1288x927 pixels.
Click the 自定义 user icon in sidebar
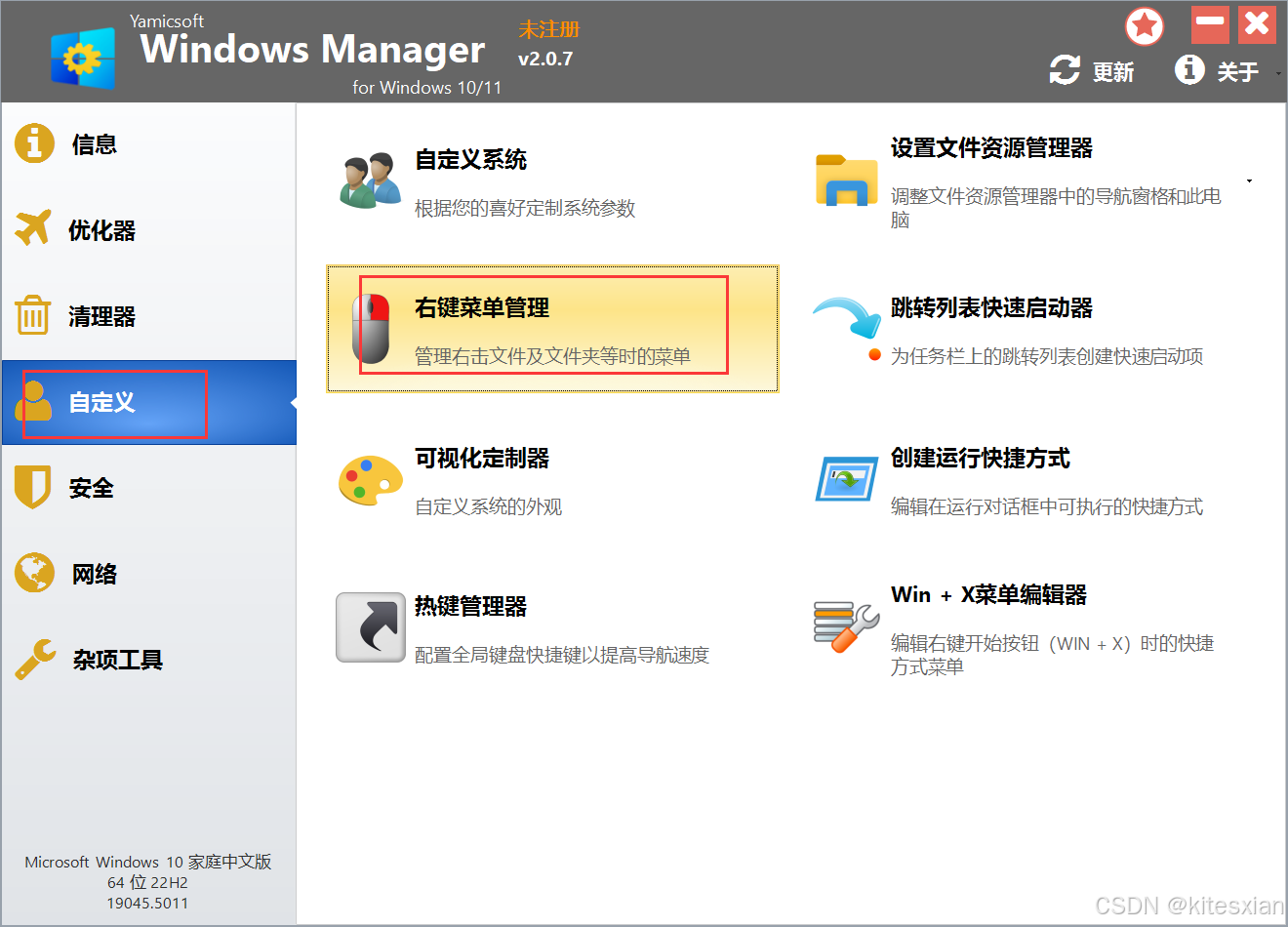(x=34, y=400)
